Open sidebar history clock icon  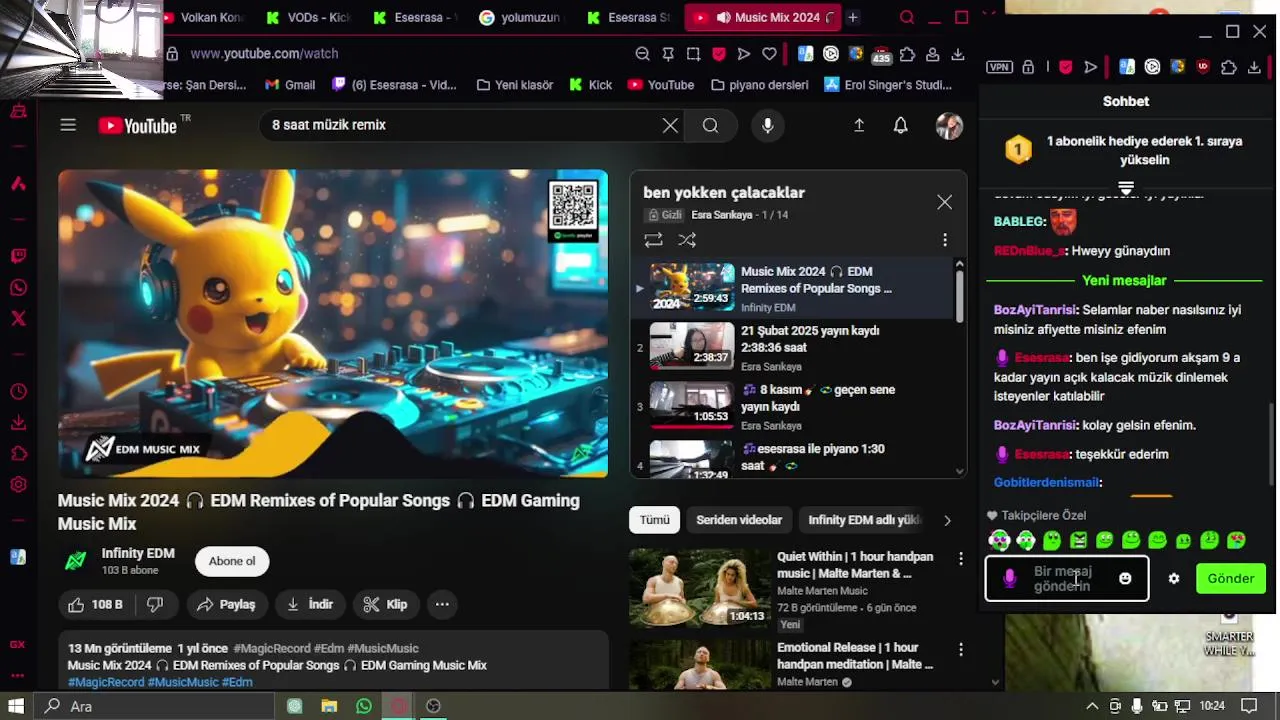coord(18,391)
